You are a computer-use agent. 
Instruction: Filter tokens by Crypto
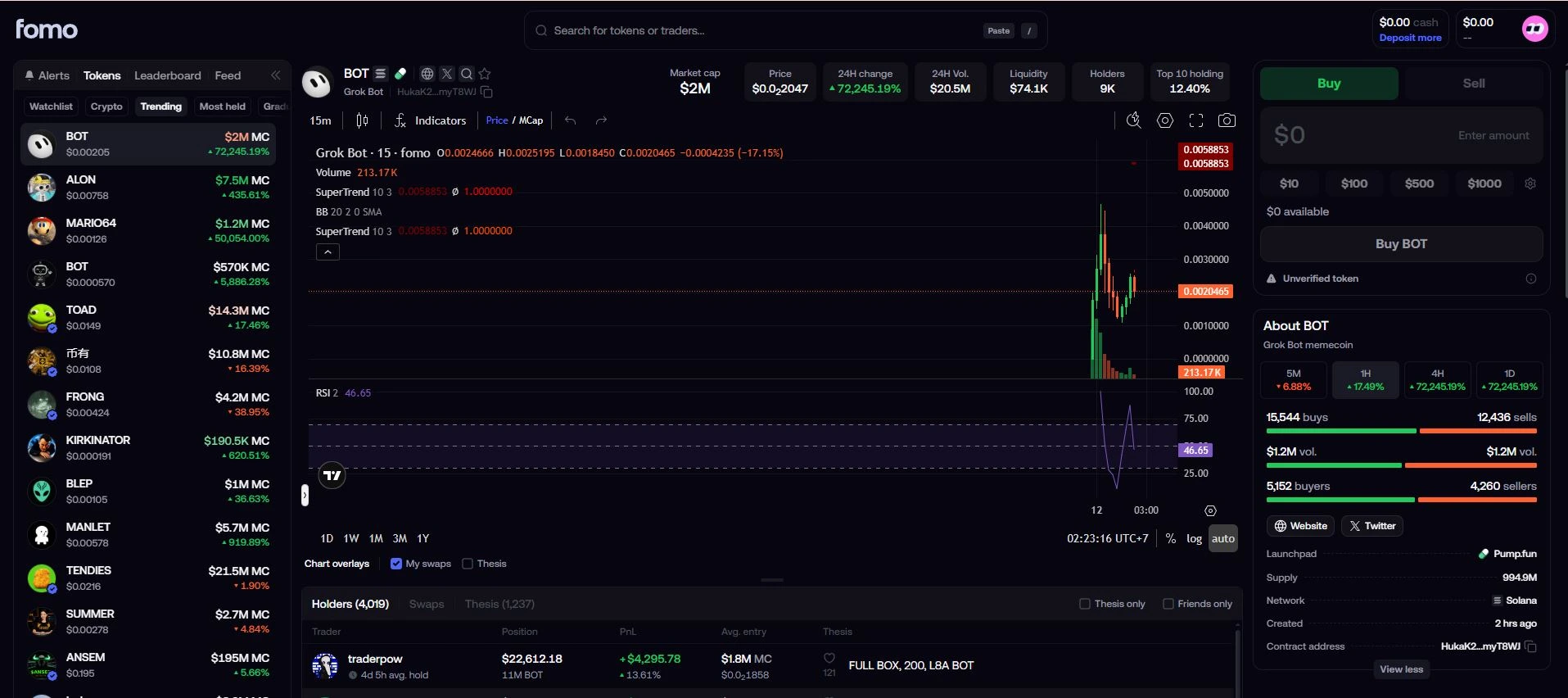coord(106,107)
